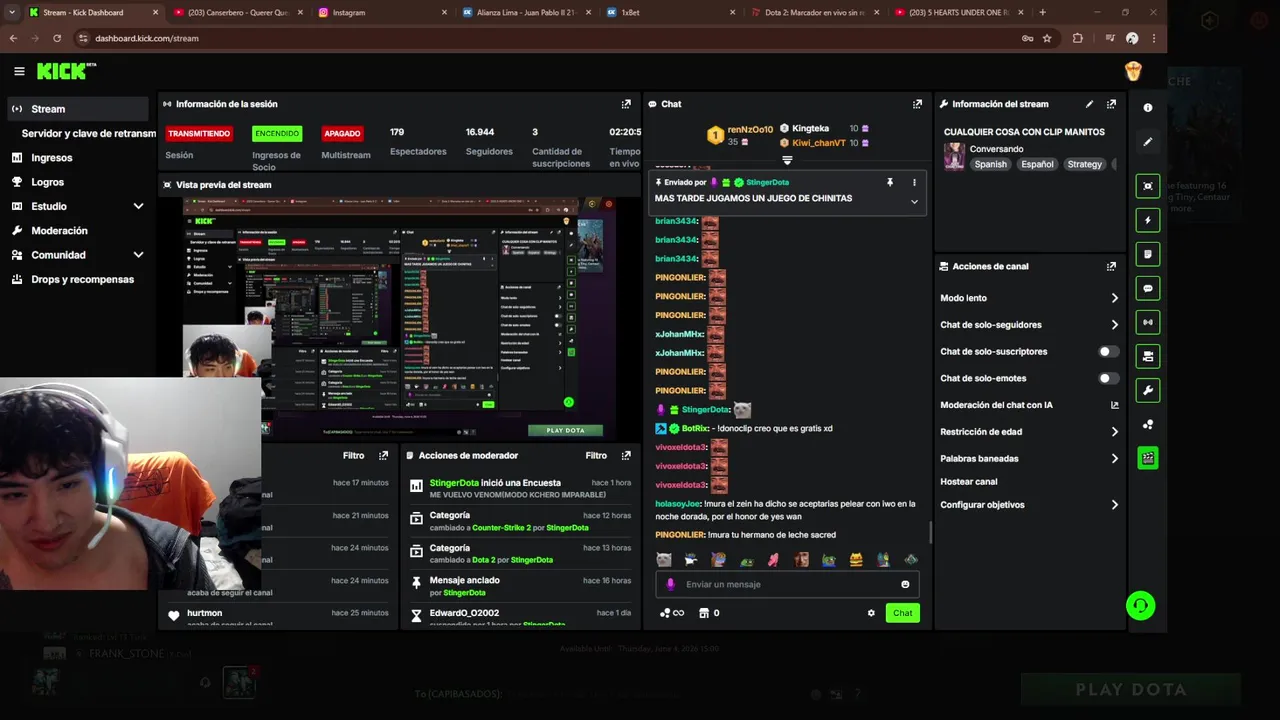The height and width of the screenshot is (720, 1280).
Task: Toggle the channel actions widget icon
Action: 1148,356
